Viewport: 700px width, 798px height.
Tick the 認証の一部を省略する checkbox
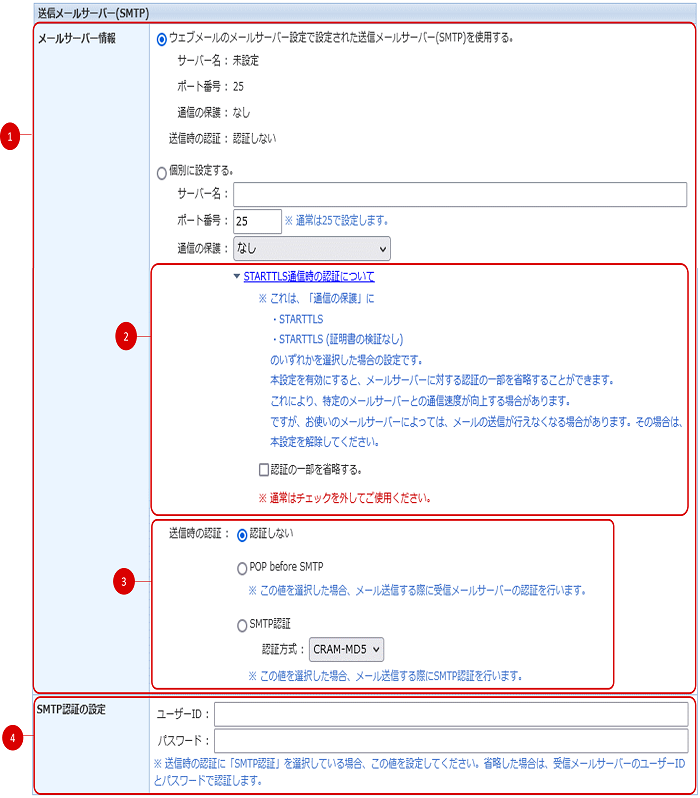click(x=264, y=469)
